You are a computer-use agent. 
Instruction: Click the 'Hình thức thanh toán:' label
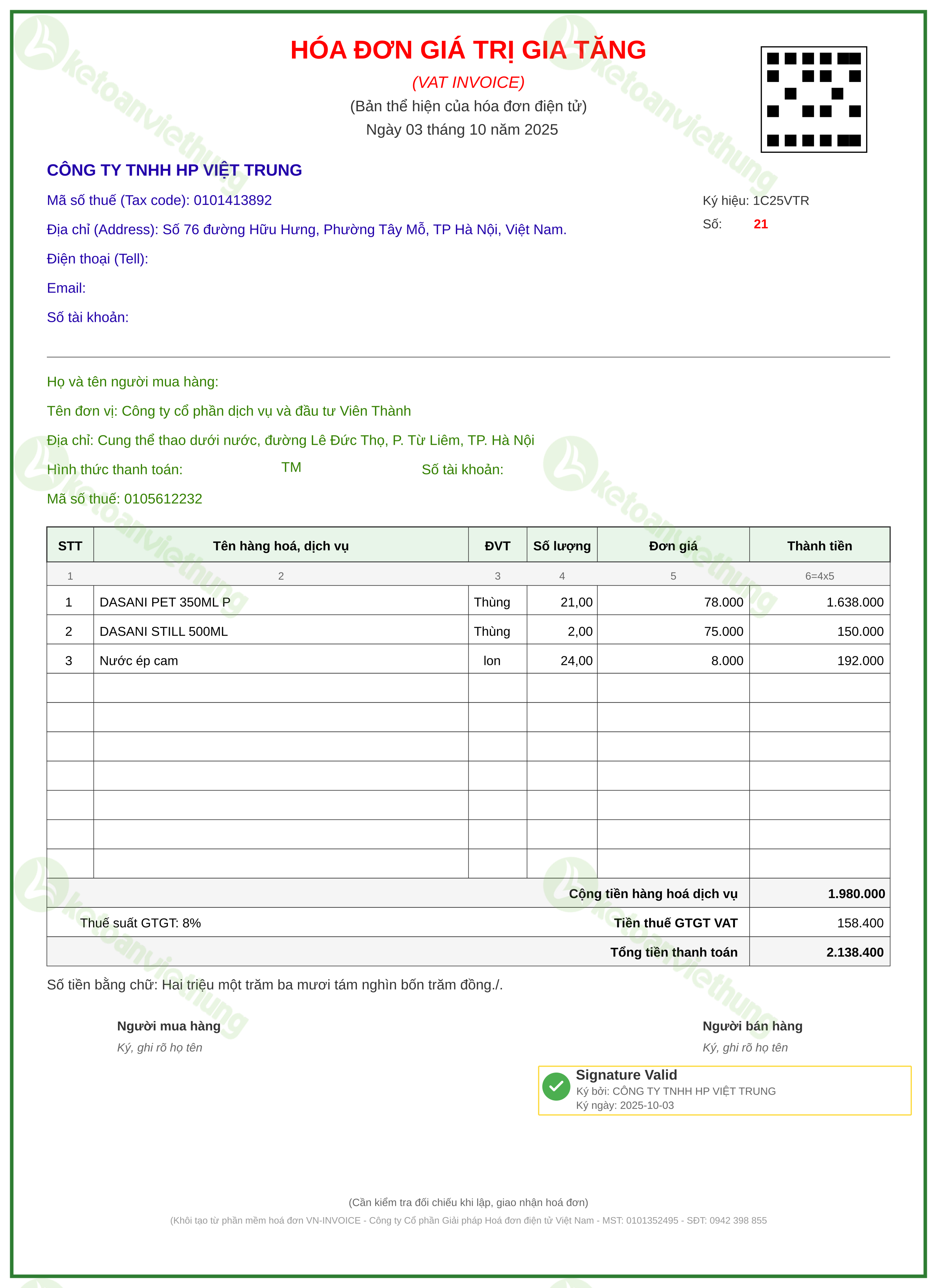coord(115,470)
